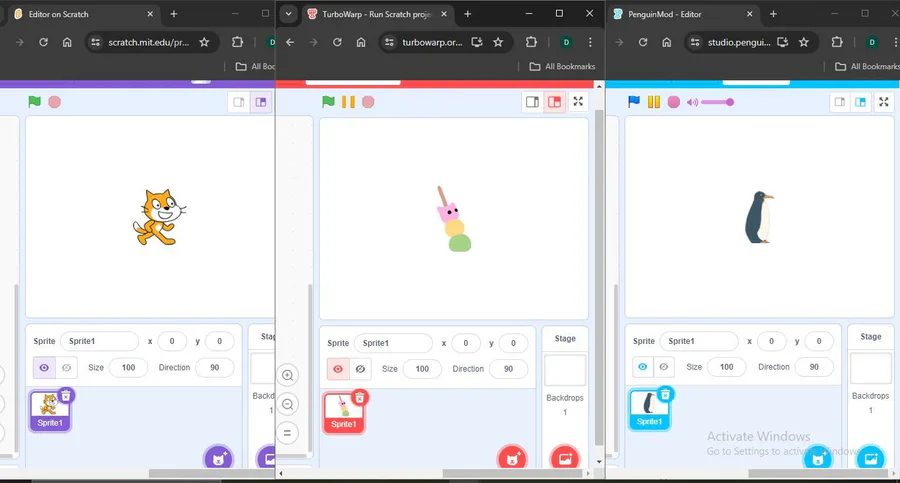Viewport: 900px width, 483px height.
Task: Zoom out the TurboWarp code workspace
Action: 288,404
